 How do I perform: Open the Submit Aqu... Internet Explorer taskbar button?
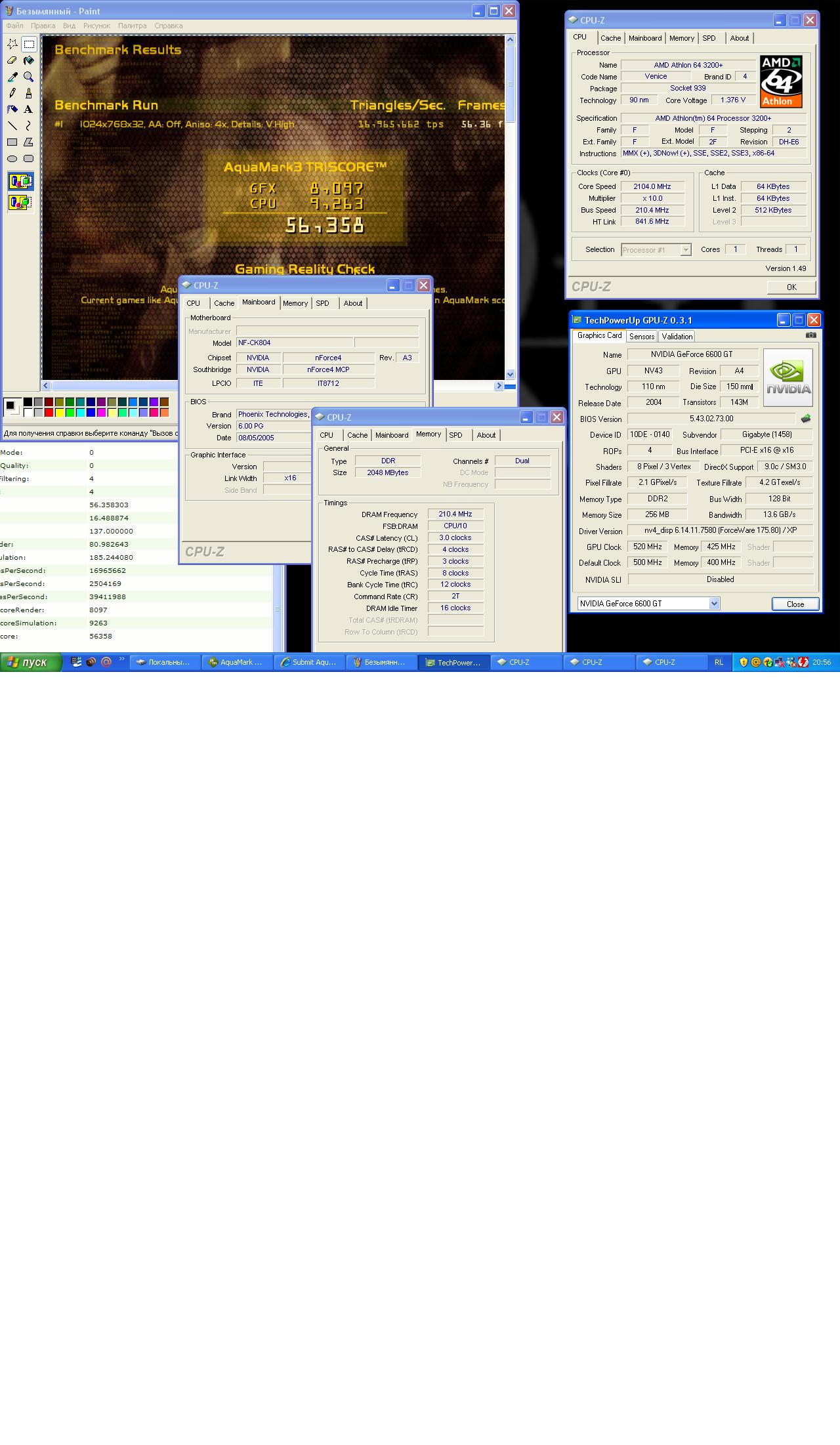tap(309, 662)
